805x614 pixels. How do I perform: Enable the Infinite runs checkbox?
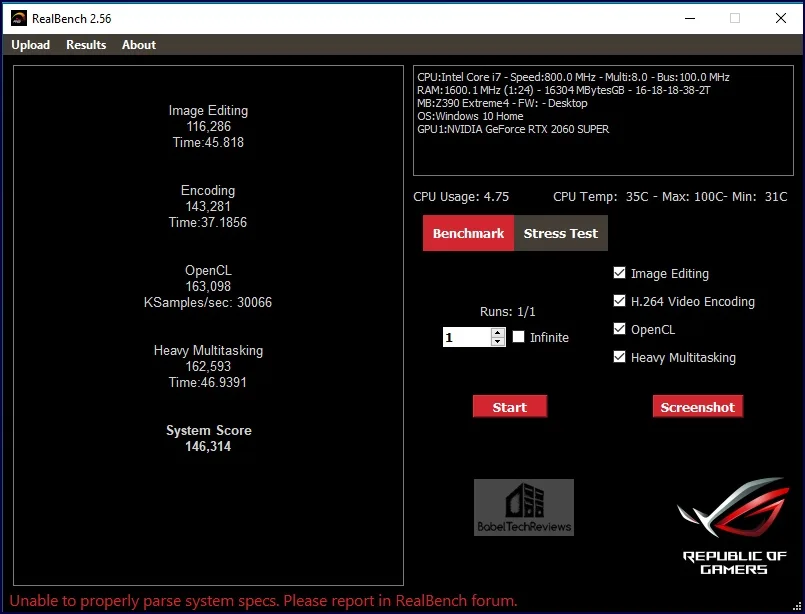pos(519,337)
